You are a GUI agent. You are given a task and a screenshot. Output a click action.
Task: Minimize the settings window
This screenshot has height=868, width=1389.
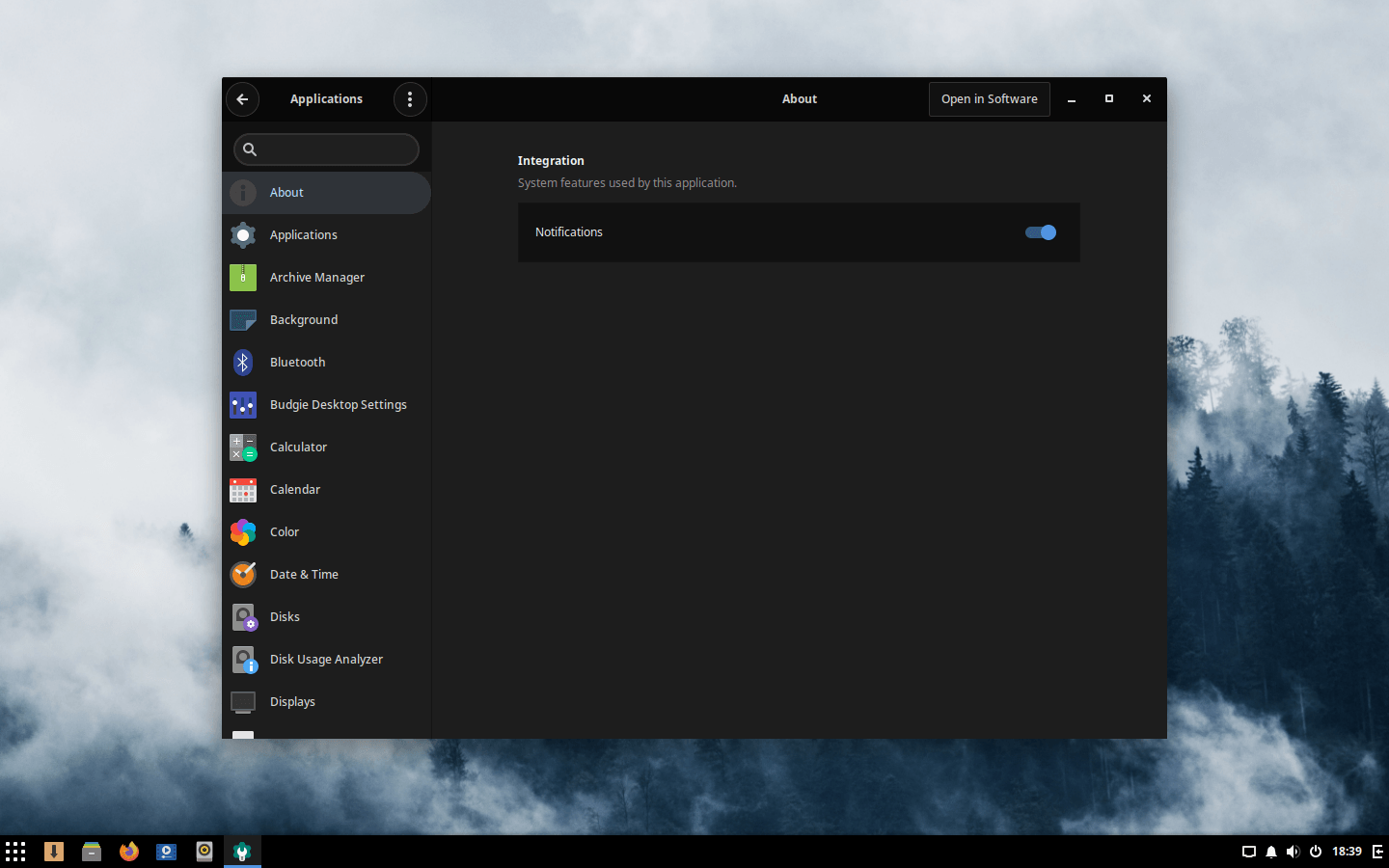1072,99
